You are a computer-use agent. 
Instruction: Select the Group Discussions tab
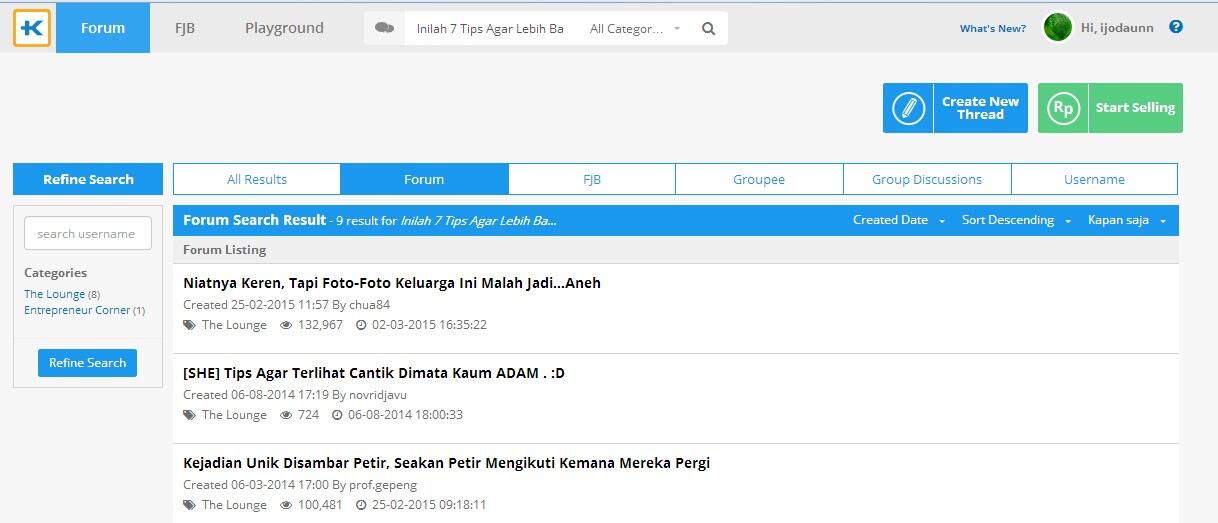927,180
